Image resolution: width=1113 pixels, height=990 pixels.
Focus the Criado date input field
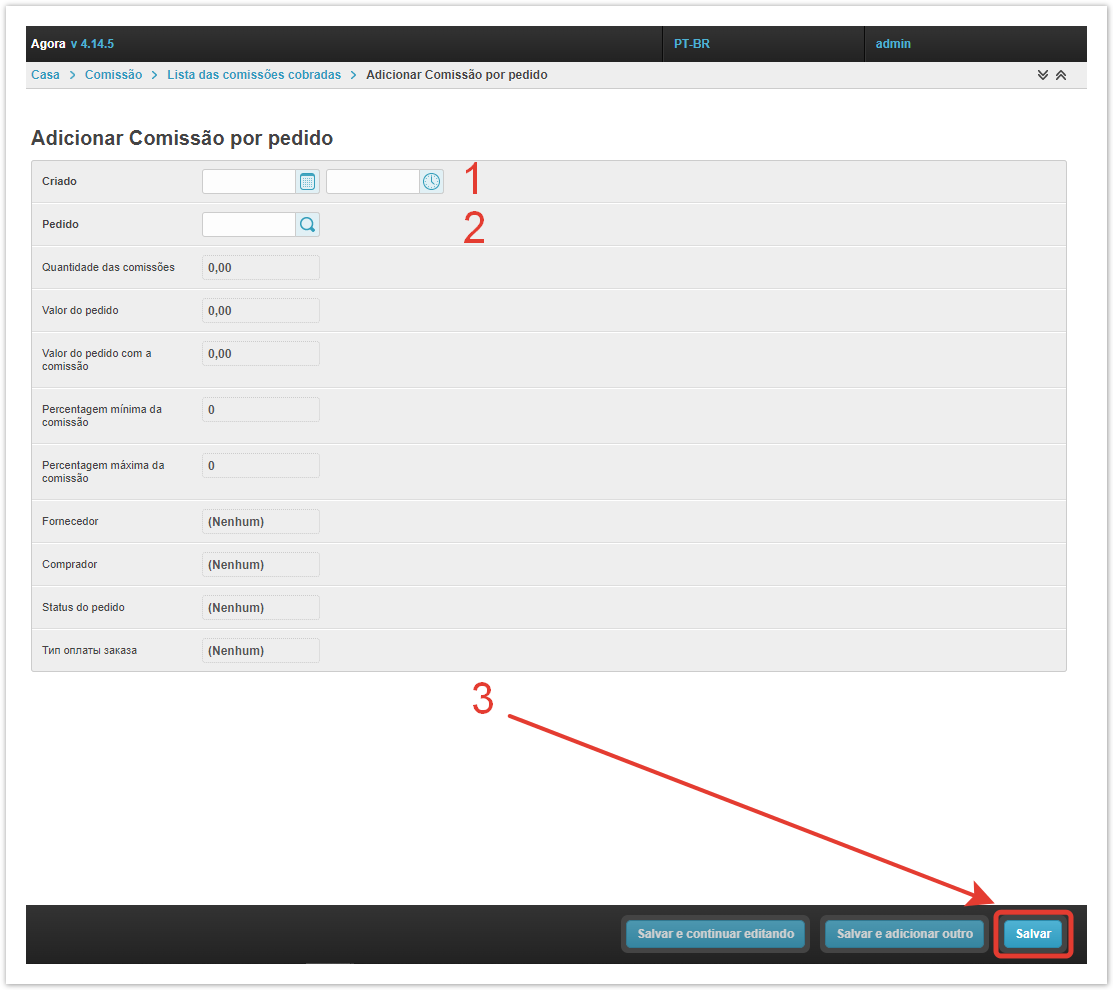(249, 182)
